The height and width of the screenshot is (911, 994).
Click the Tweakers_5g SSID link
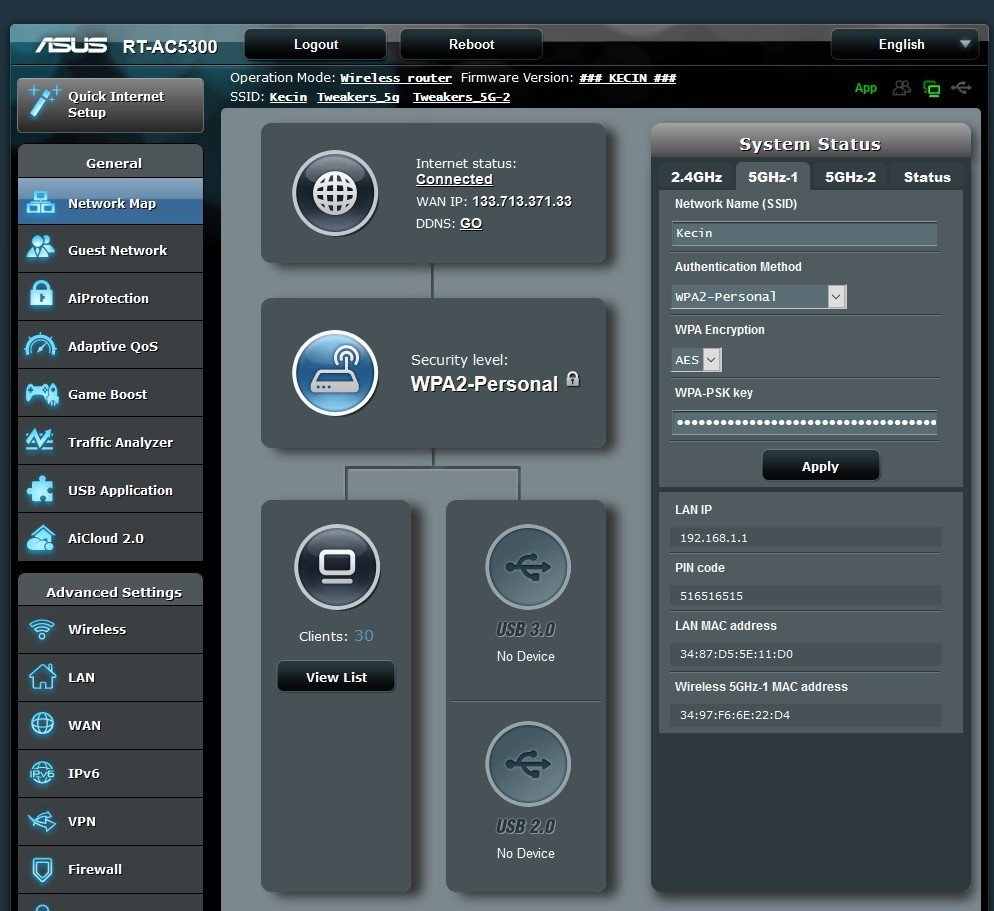358,97
